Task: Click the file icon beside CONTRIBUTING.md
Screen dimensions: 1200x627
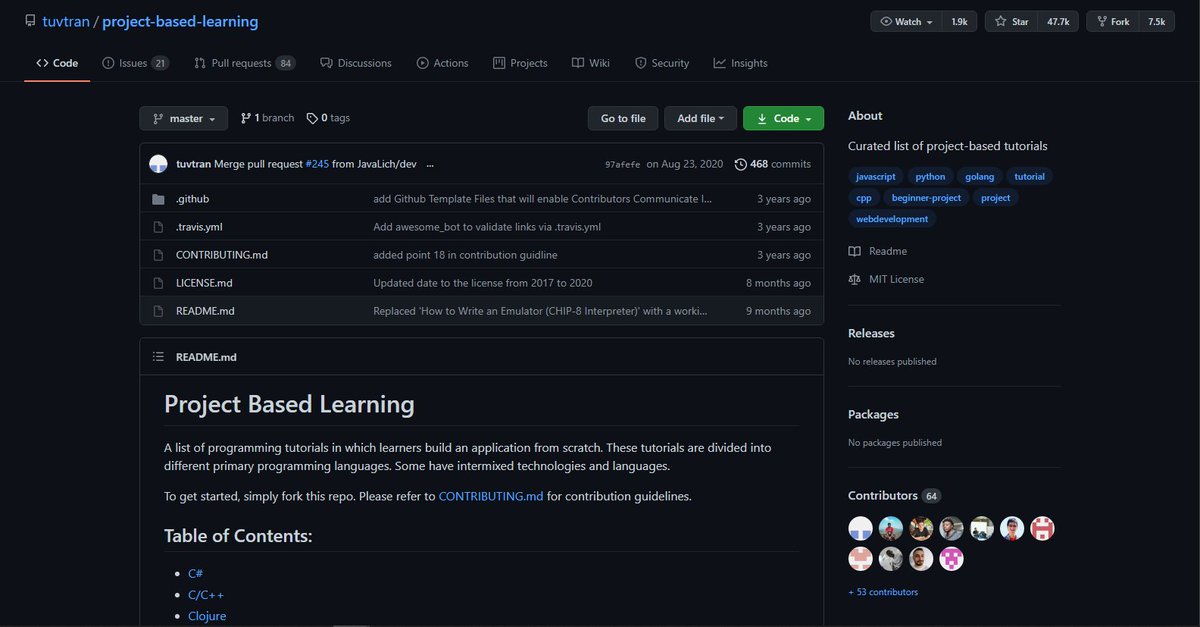Action: click(x=158, y=255)
